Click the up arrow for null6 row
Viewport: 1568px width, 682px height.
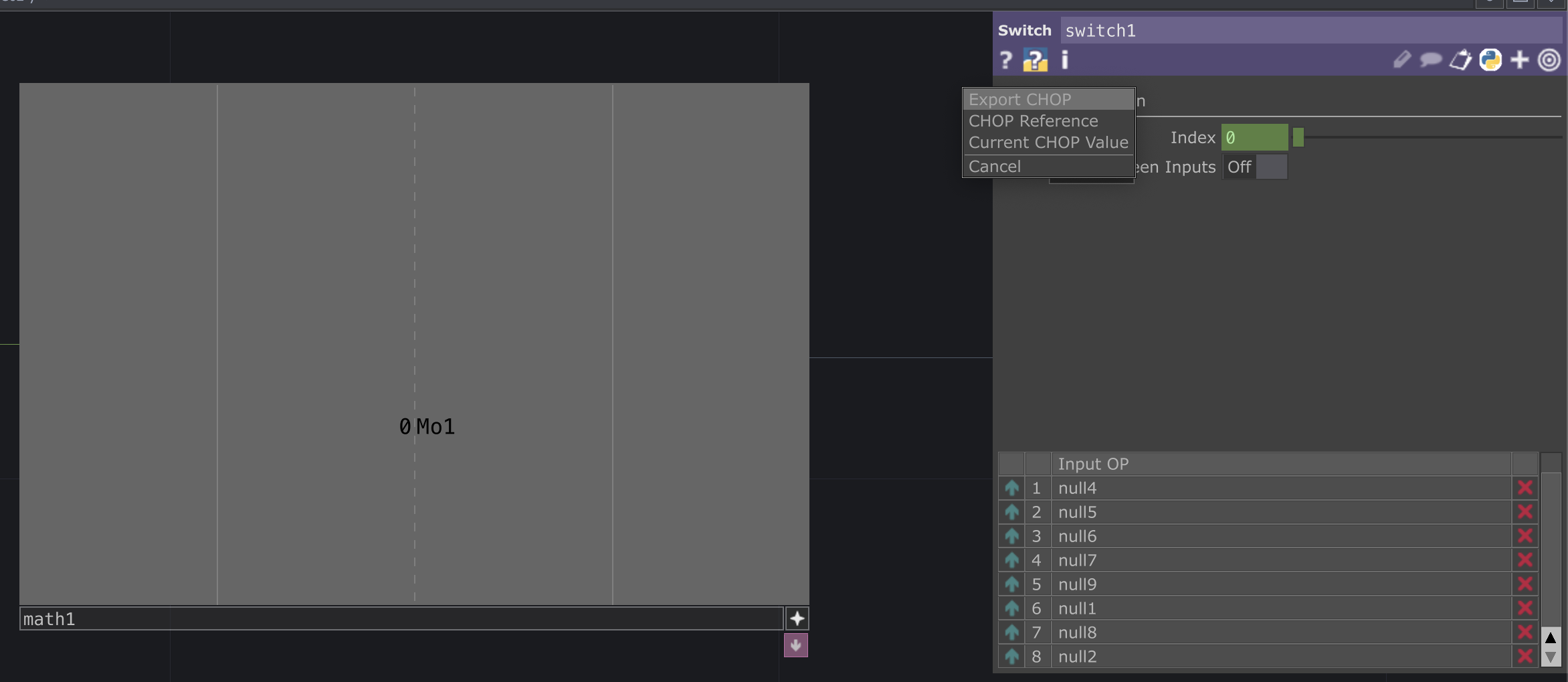coord(1011,536)
